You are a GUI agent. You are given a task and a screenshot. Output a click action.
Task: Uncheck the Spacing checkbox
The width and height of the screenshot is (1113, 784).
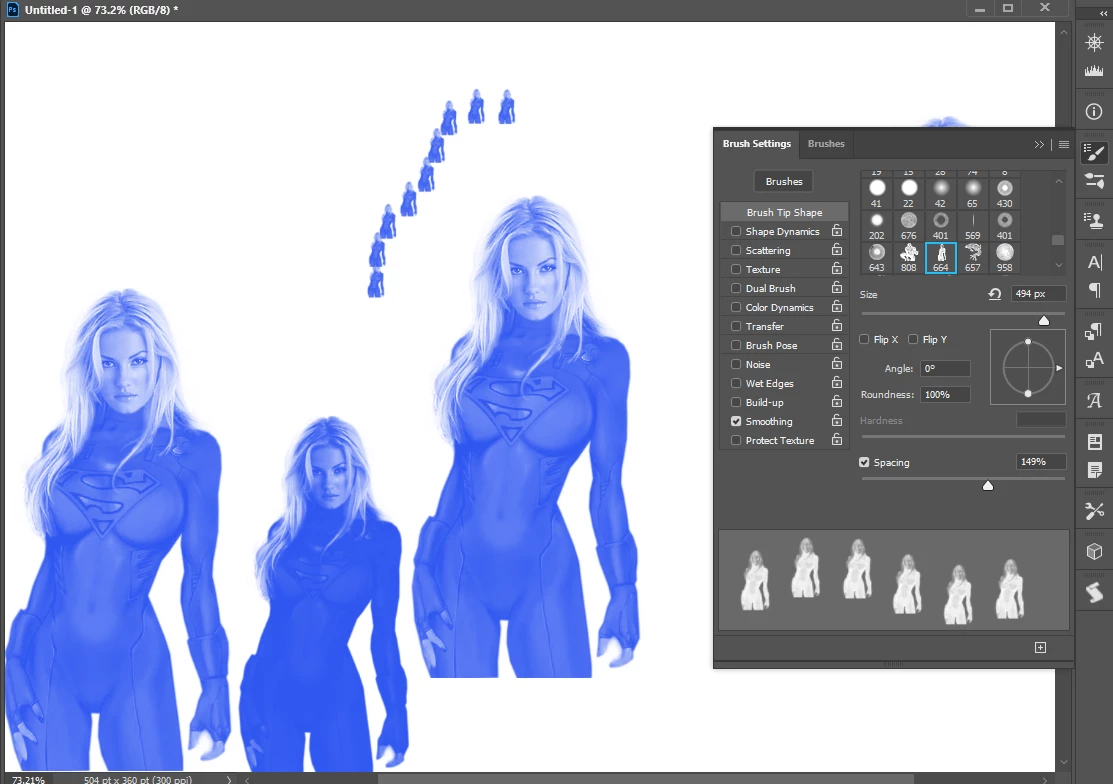click(x=864, y=462)
